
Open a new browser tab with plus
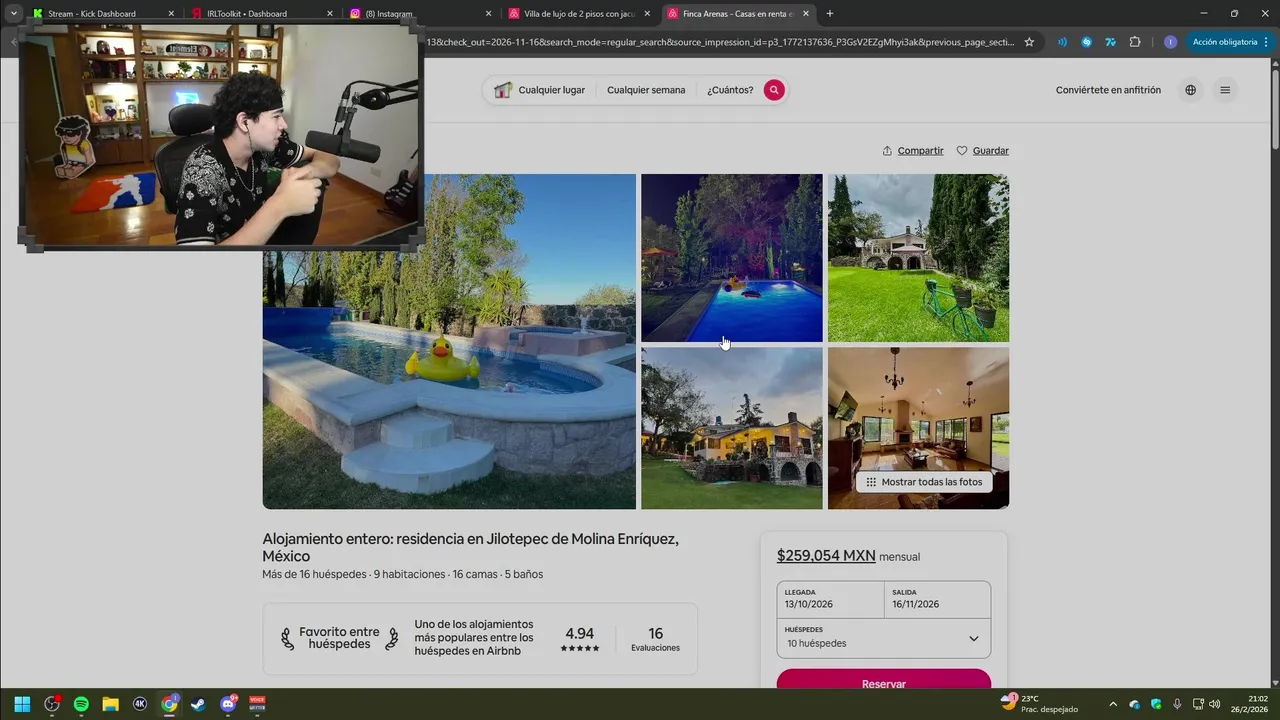coord(830,14)
